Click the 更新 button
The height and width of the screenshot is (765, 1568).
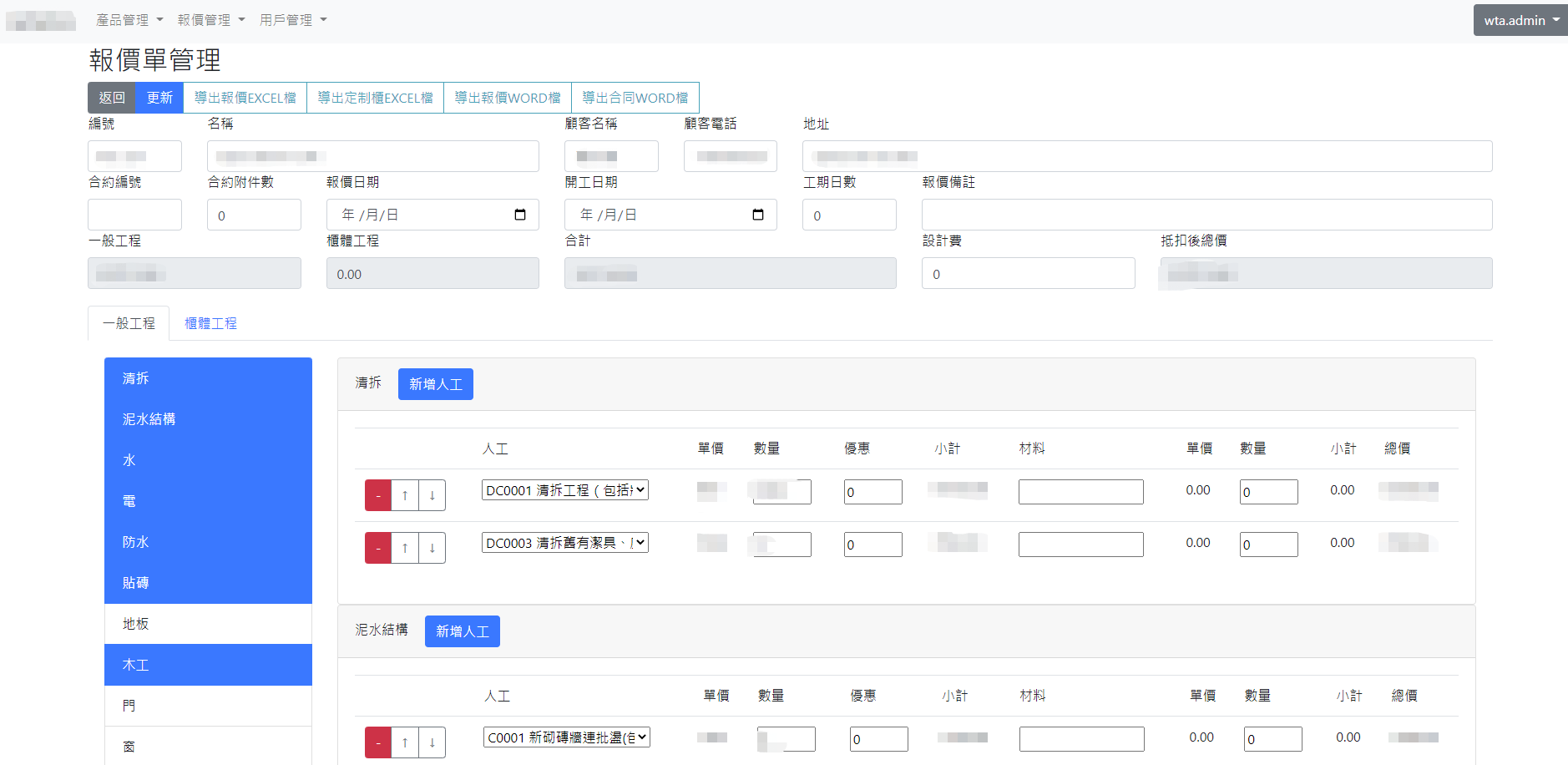coord(159,98)
